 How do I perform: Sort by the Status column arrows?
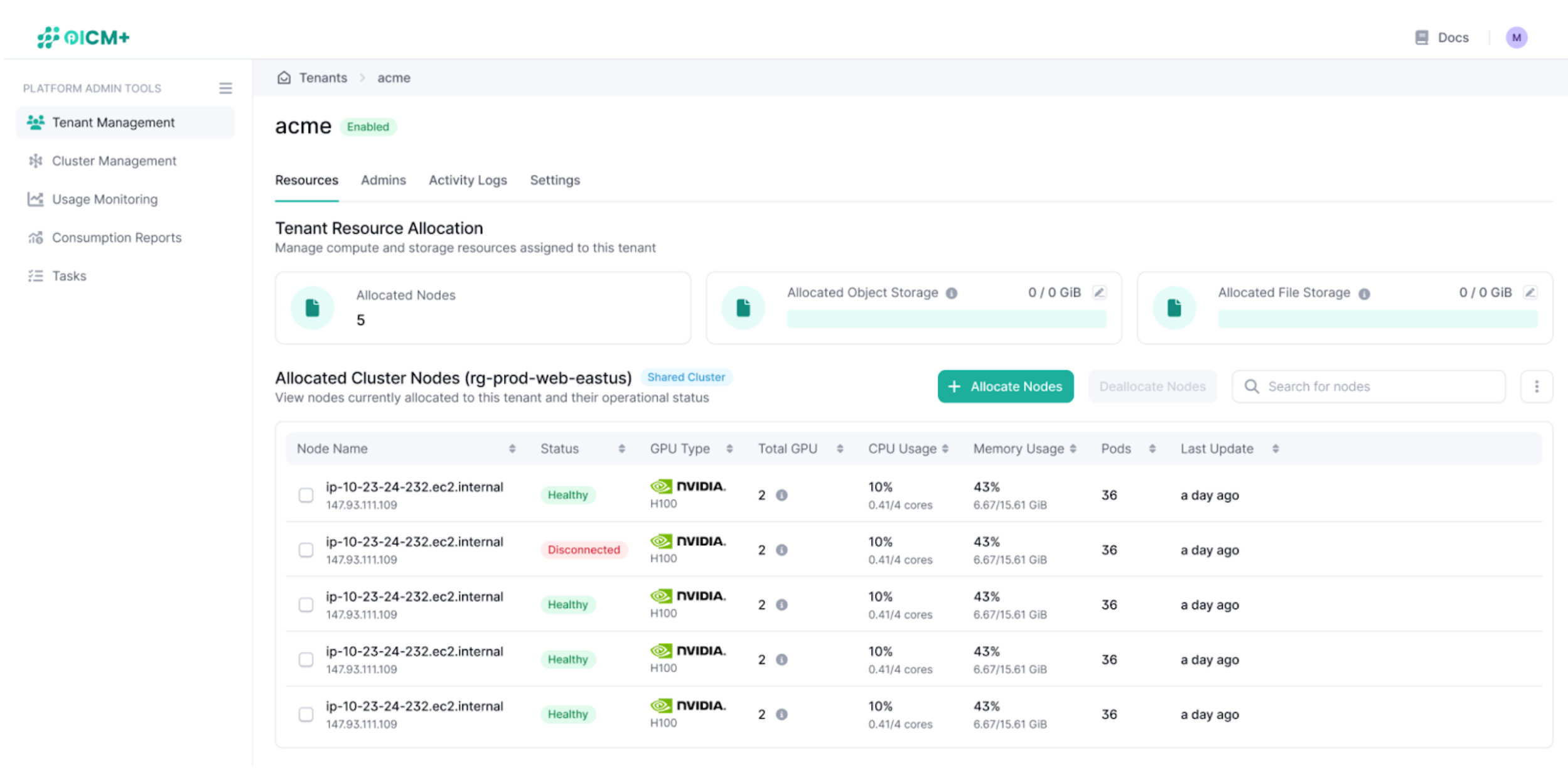(621, 449)
